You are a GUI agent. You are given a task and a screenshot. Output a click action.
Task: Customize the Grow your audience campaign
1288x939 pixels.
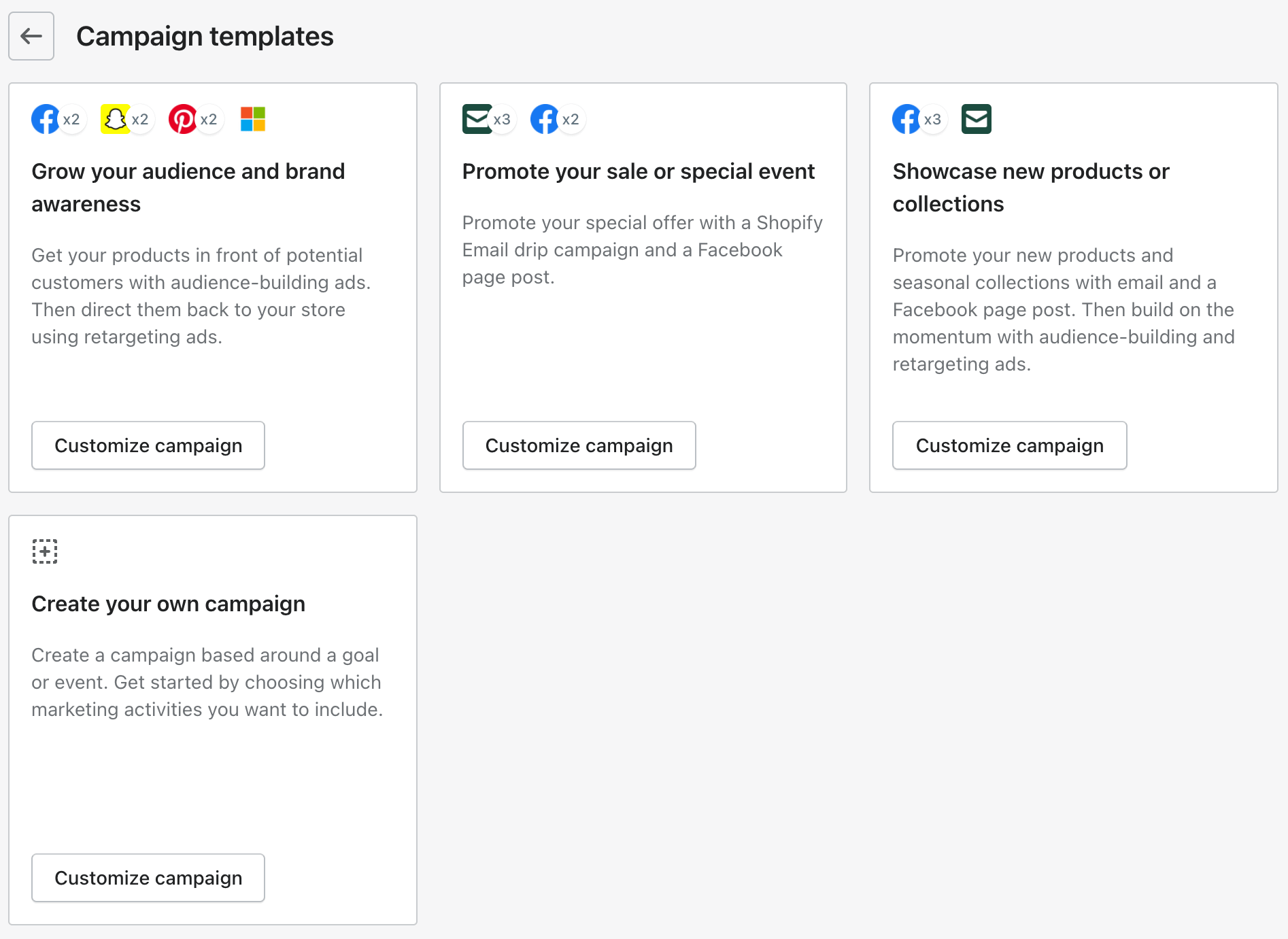pos(148,445)
